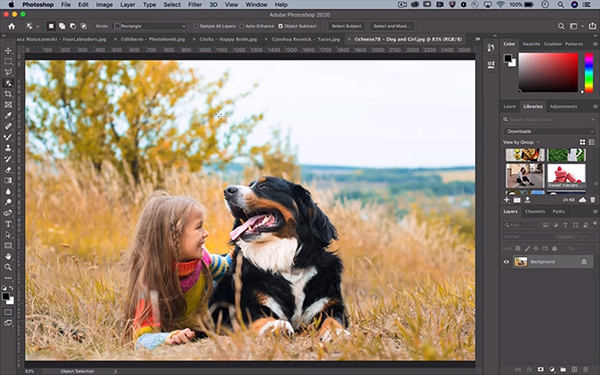Switch to the Swatches tab

[532, 44]
